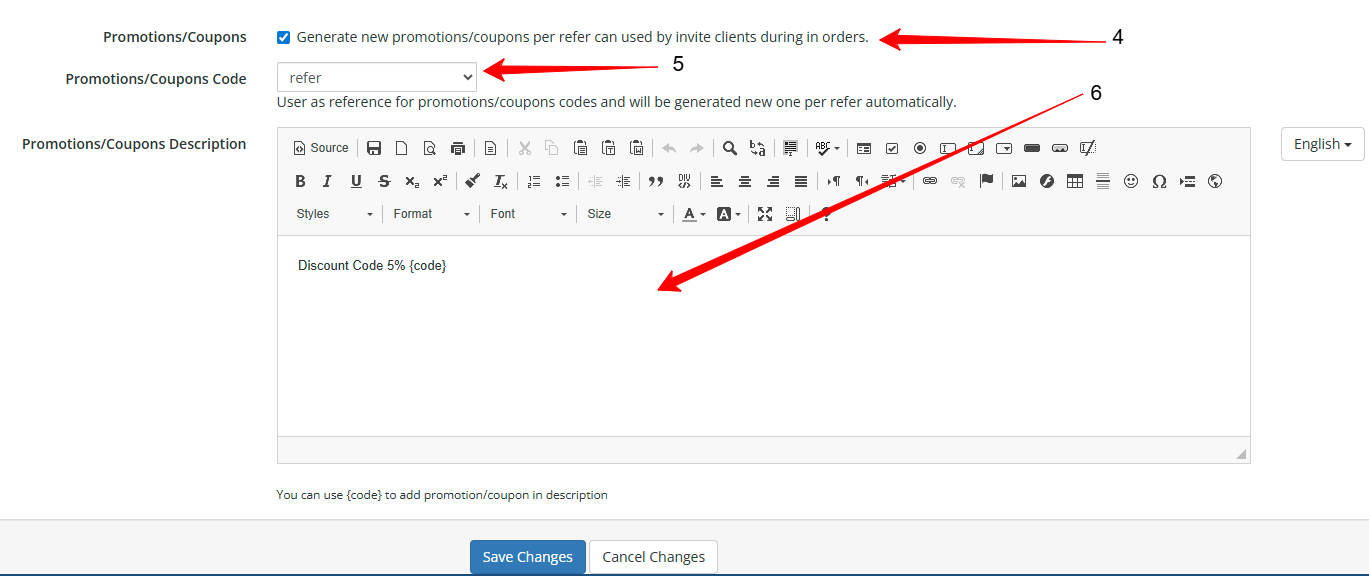Maximize the editor with the fullscreen icon
Image resolution: width=1369 pixels, height=576 pixels.
[x=765, y=214]
